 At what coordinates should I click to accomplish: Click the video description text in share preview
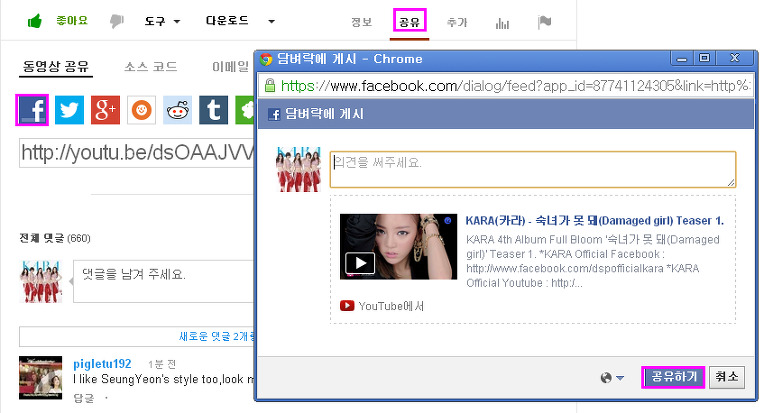point(592,261)
